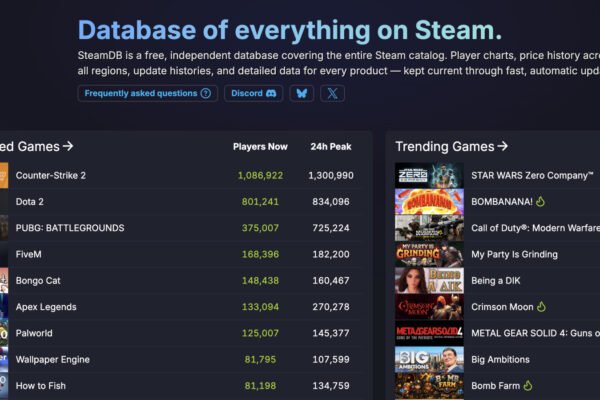Click the 81,795 players value
The height and width of the screenshot is (400, 600).
[x=260, y=359]
